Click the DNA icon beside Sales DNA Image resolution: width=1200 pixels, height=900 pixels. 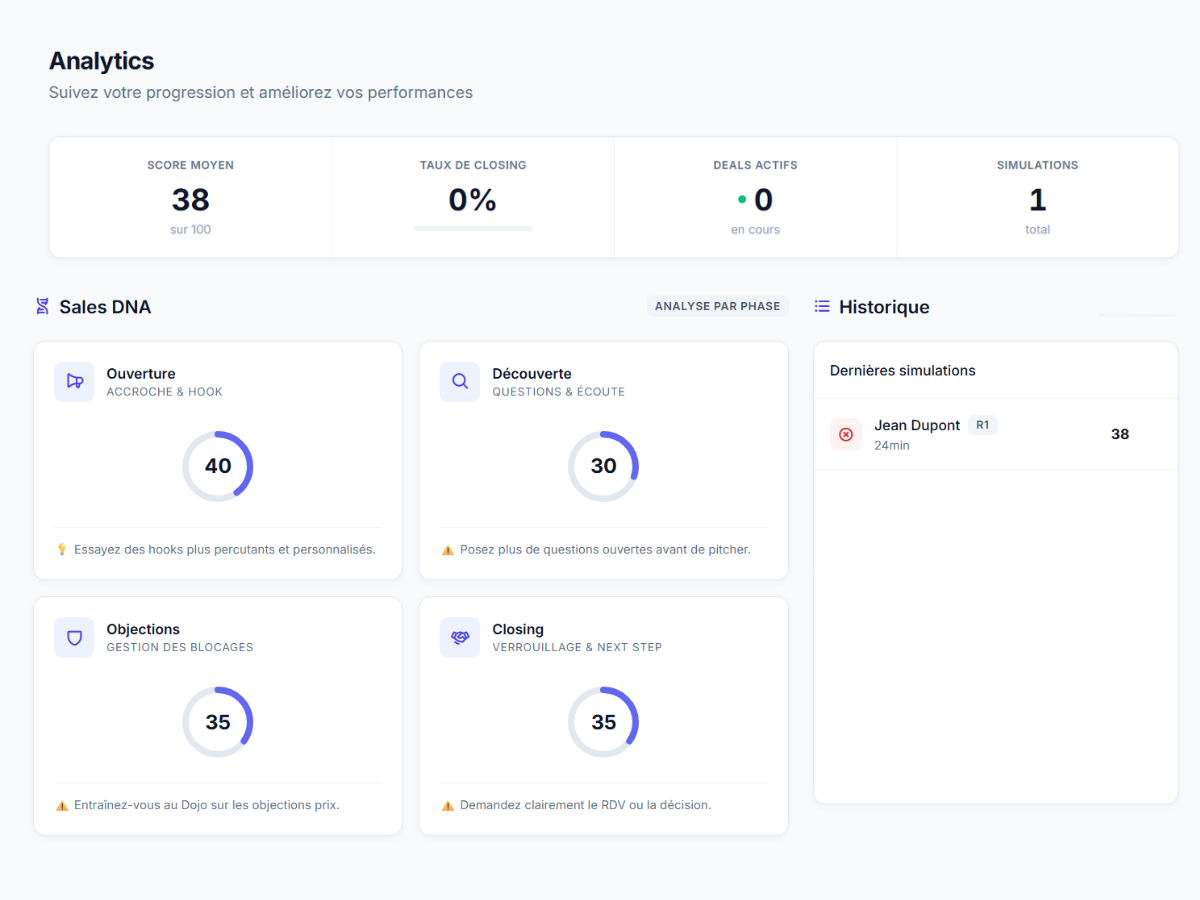coord(40,306)
